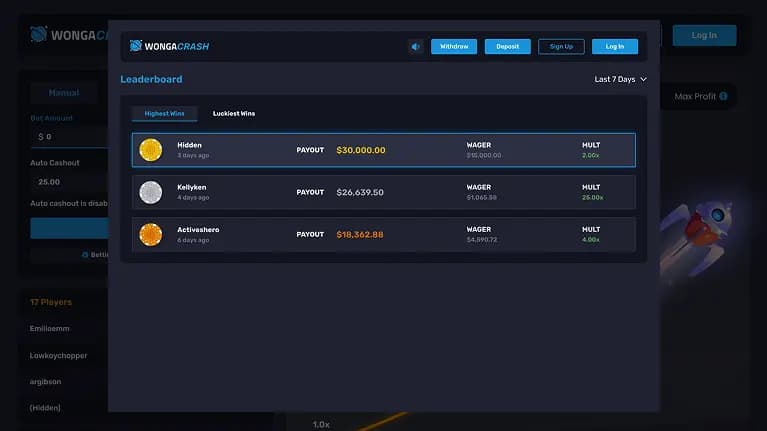The image size is (767, 431).
Task: Click the gold chip icon beside Hidden
Action: coord(151,150)
